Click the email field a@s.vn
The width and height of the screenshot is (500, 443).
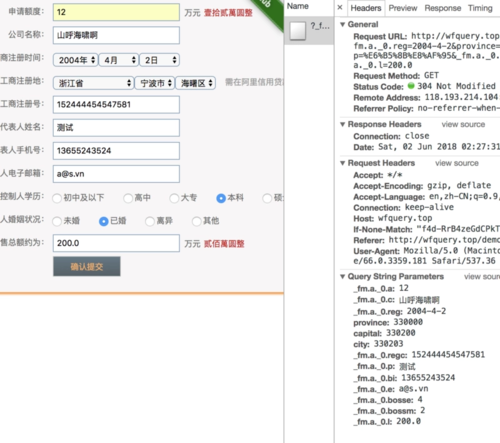coord(116,174)
